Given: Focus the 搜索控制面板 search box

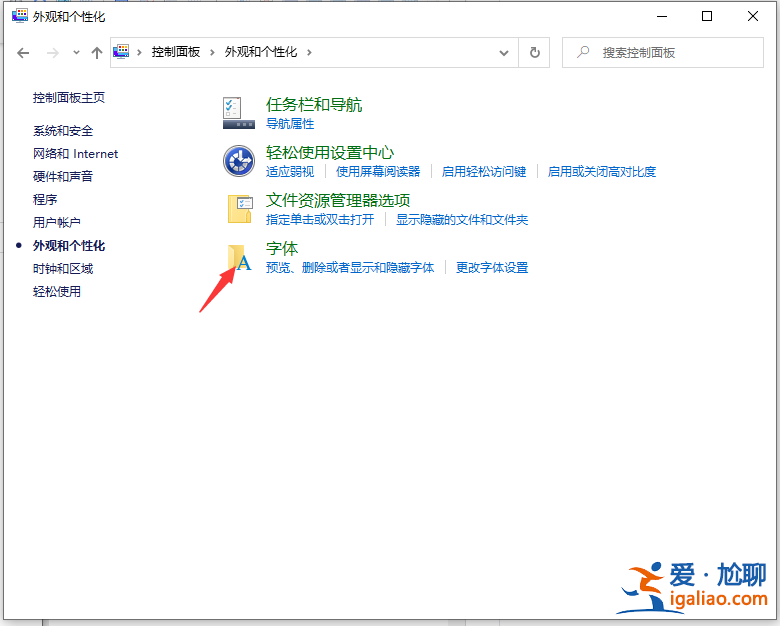Looking at the screenshot, I should click(663, 52).
